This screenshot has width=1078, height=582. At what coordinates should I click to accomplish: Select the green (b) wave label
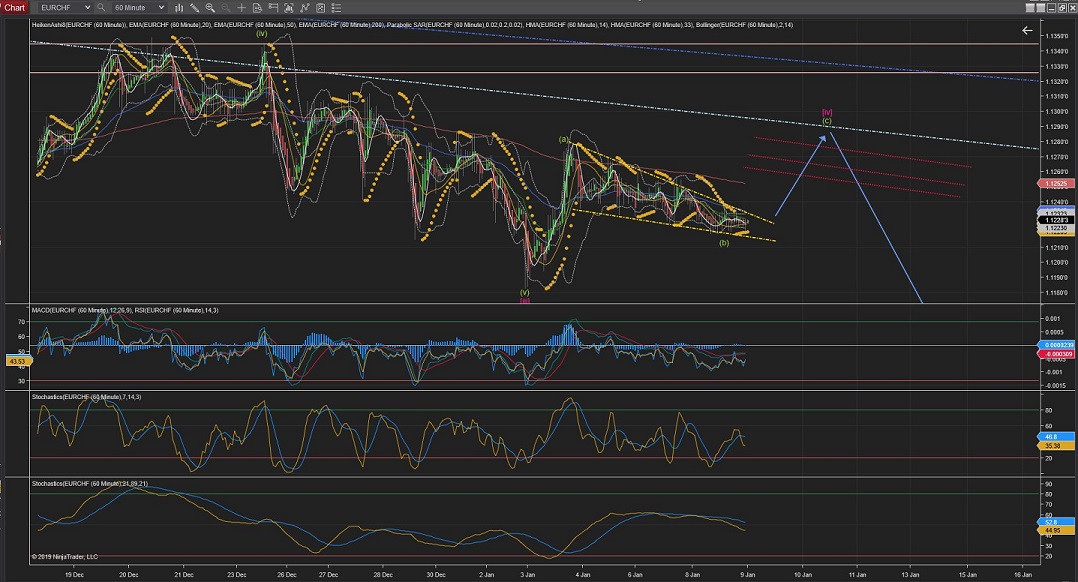click(x=724, y=243)
